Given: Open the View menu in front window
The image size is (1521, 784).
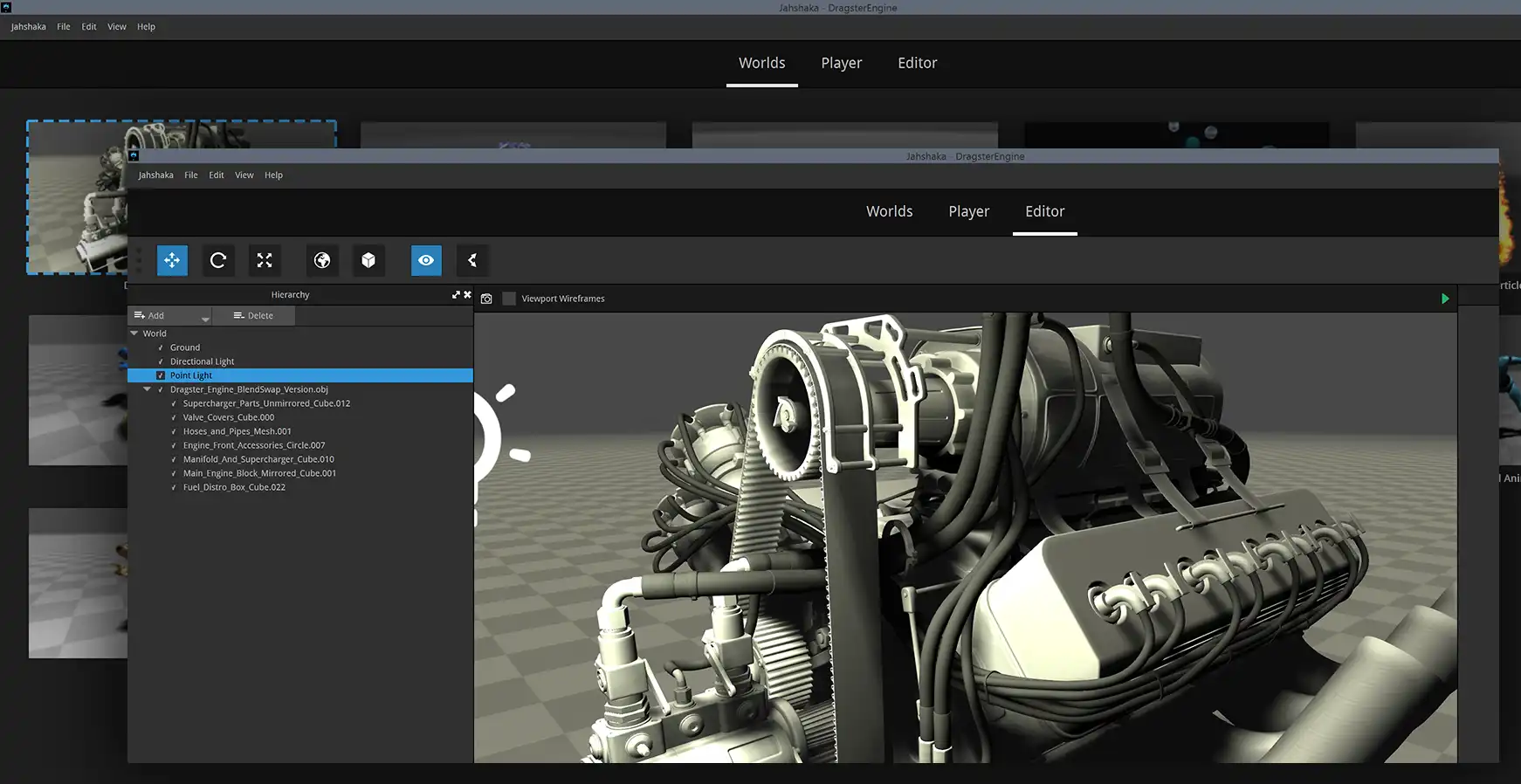Looking at the screenshot, I should click(x=244, y=175).
